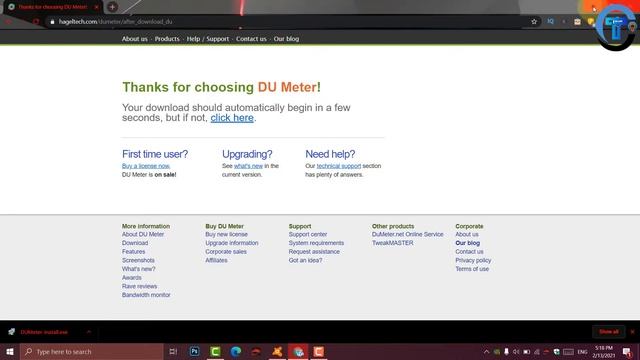Open the What's new? footer link
640x360 pixels.
coord(138,269)
